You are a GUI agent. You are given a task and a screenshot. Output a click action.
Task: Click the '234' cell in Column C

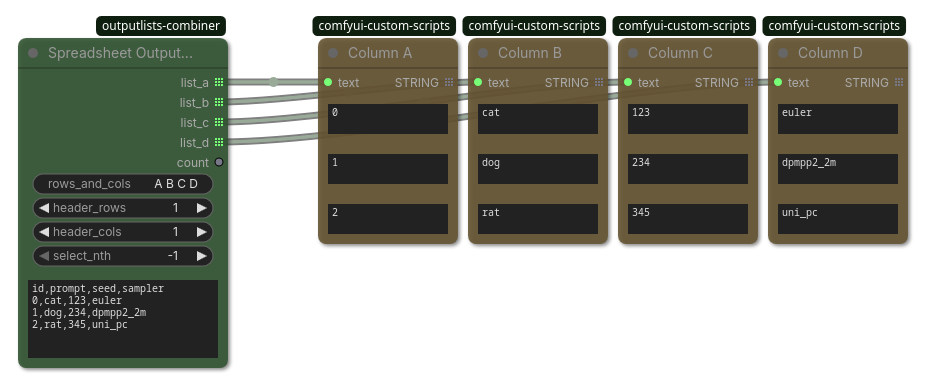688,169
